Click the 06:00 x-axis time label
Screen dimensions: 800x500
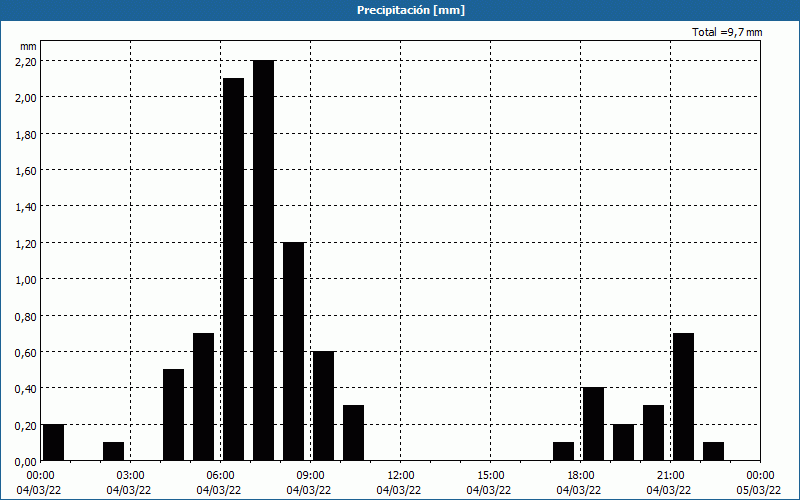click(221, 476)
